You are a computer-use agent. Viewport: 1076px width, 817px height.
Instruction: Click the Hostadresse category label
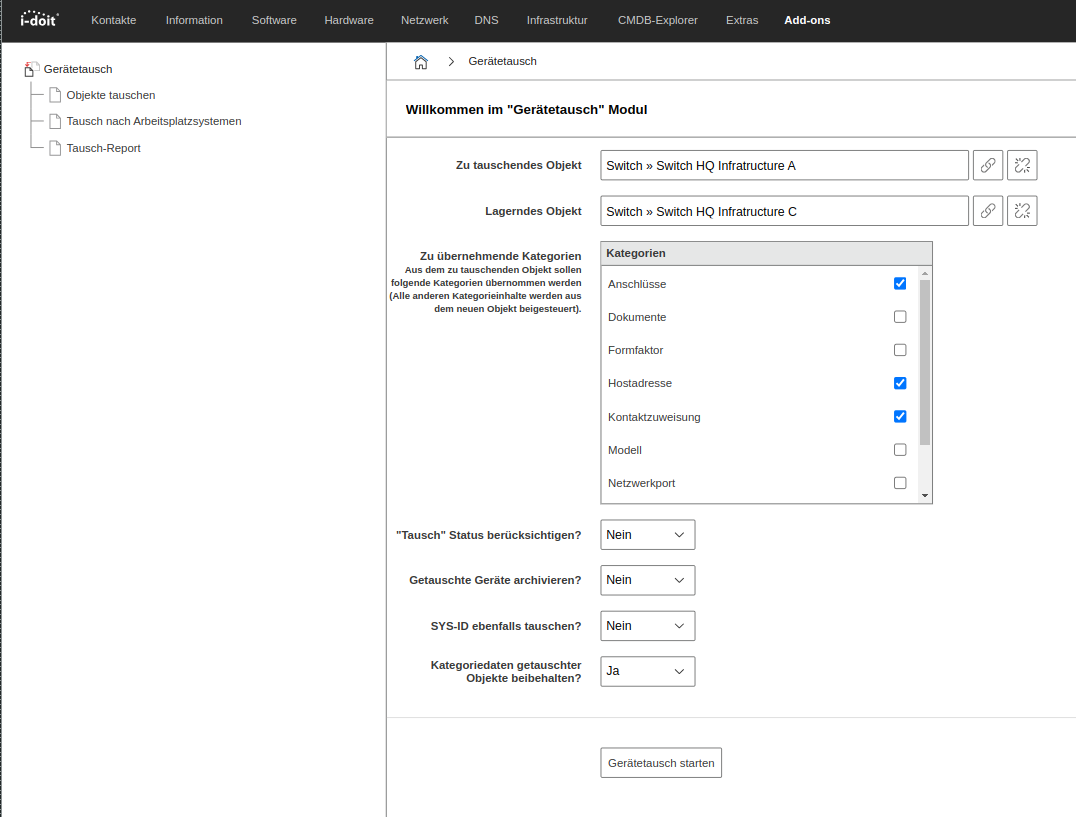[640, 383]
